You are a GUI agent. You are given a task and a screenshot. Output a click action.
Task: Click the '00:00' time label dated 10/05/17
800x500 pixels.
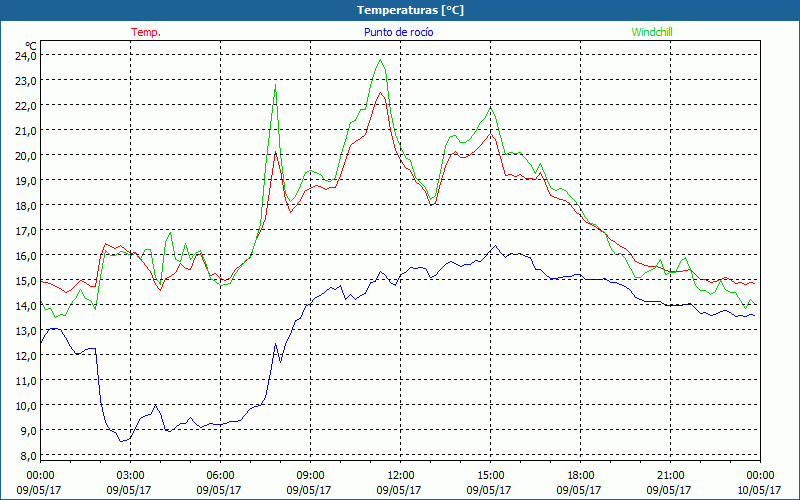760,476
